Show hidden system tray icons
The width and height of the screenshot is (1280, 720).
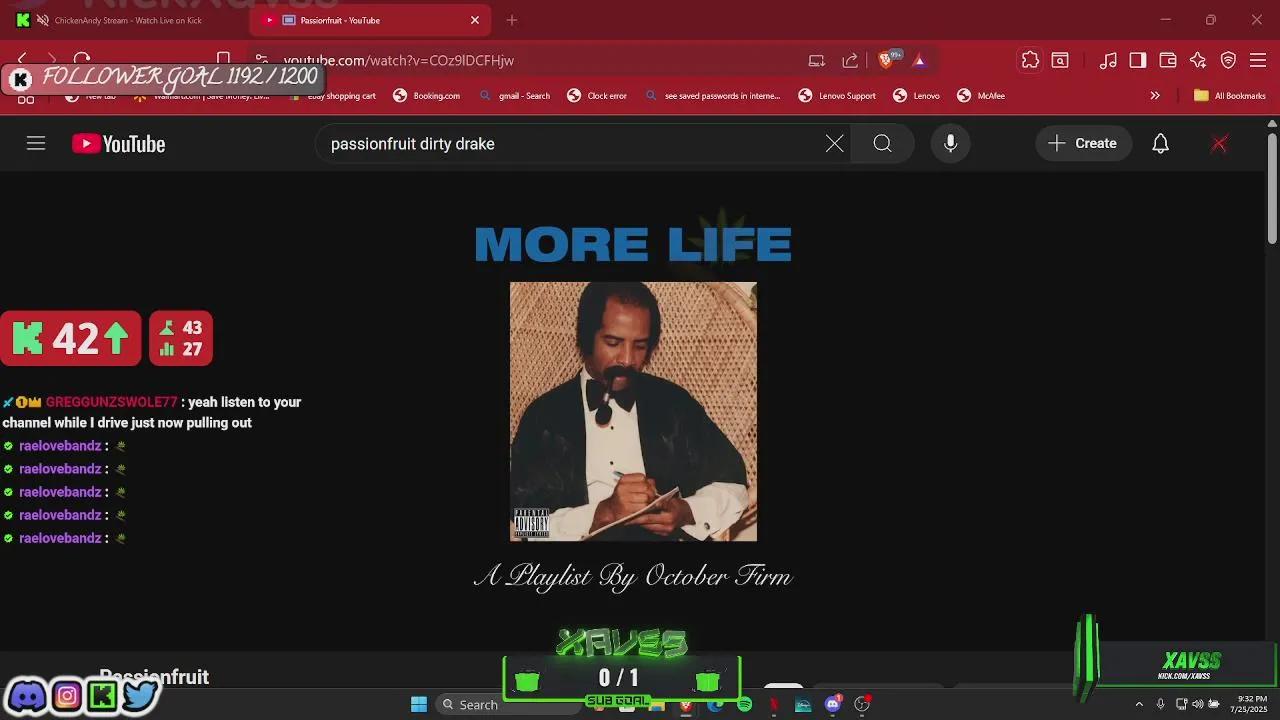[x=1139, y=704]
